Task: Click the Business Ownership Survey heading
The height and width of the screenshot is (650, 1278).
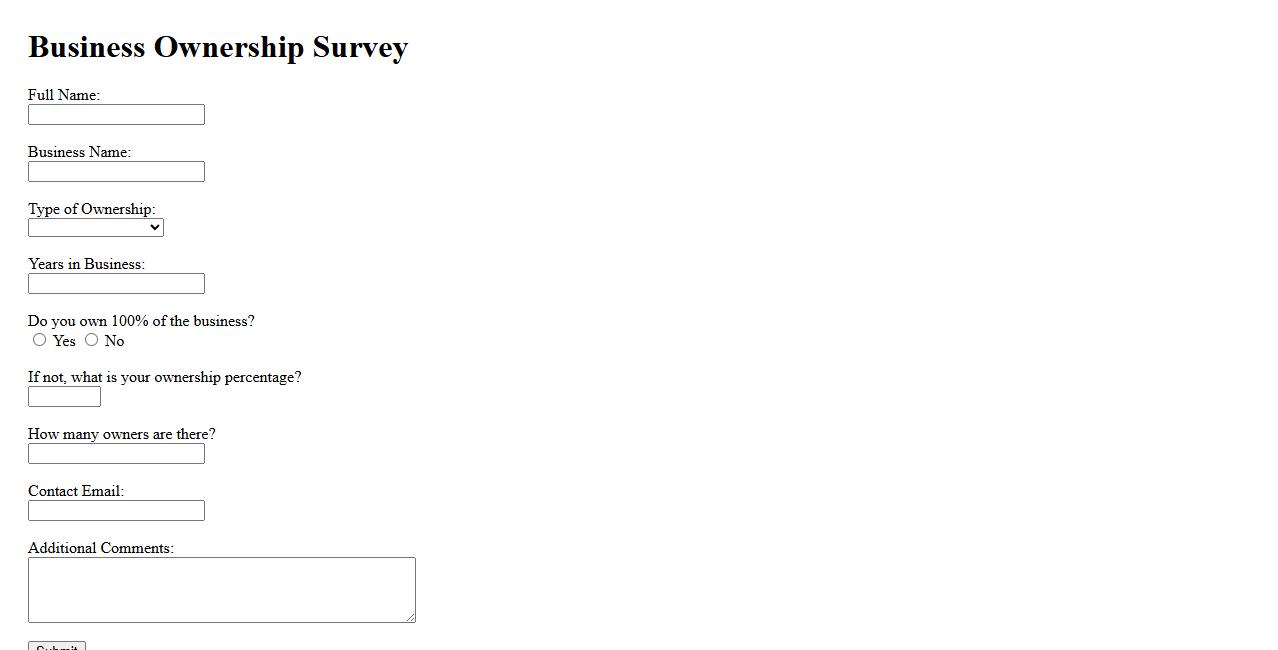Action: point(218,47)
